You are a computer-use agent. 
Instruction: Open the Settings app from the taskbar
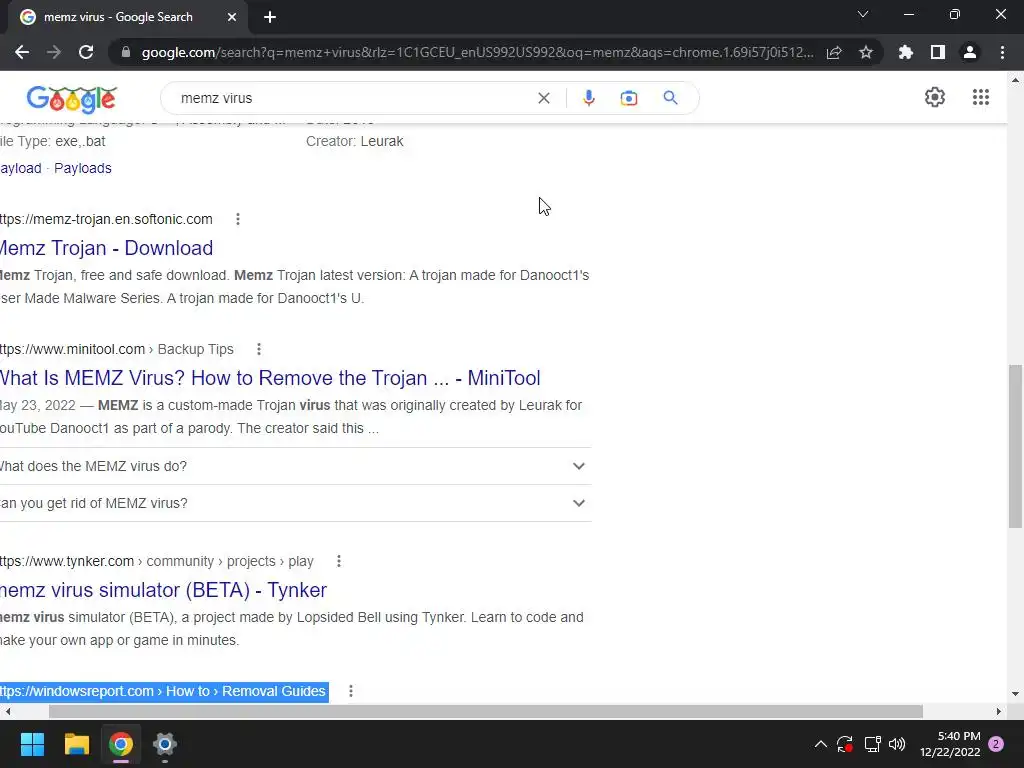(165, 744)
